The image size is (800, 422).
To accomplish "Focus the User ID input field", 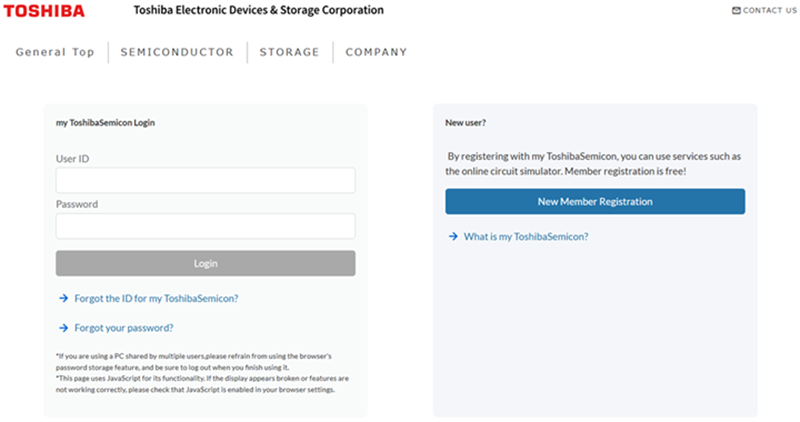I will pyautogui.click(x=206, y=180).
